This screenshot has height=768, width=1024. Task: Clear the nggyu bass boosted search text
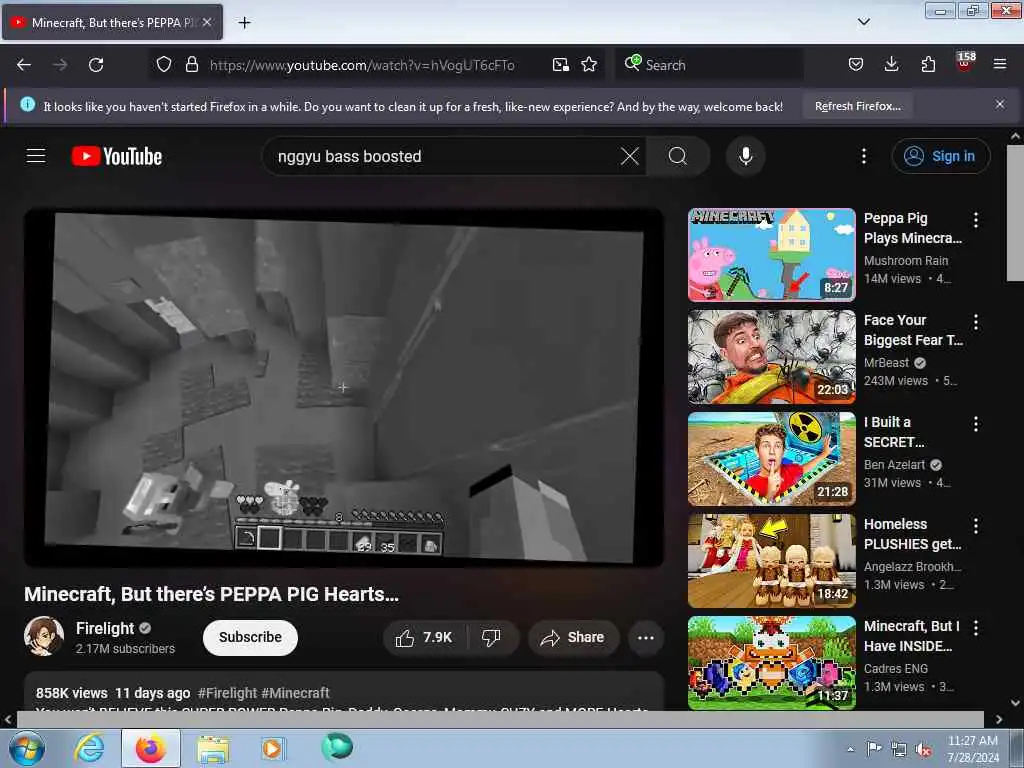[x=630, y=156]
